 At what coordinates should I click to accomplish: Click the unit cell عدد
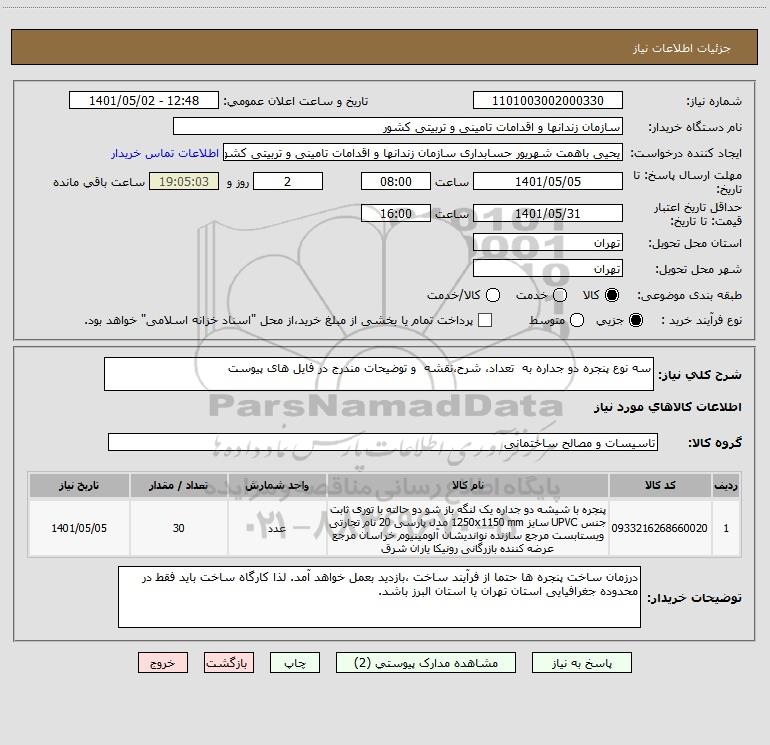(277, 528)
